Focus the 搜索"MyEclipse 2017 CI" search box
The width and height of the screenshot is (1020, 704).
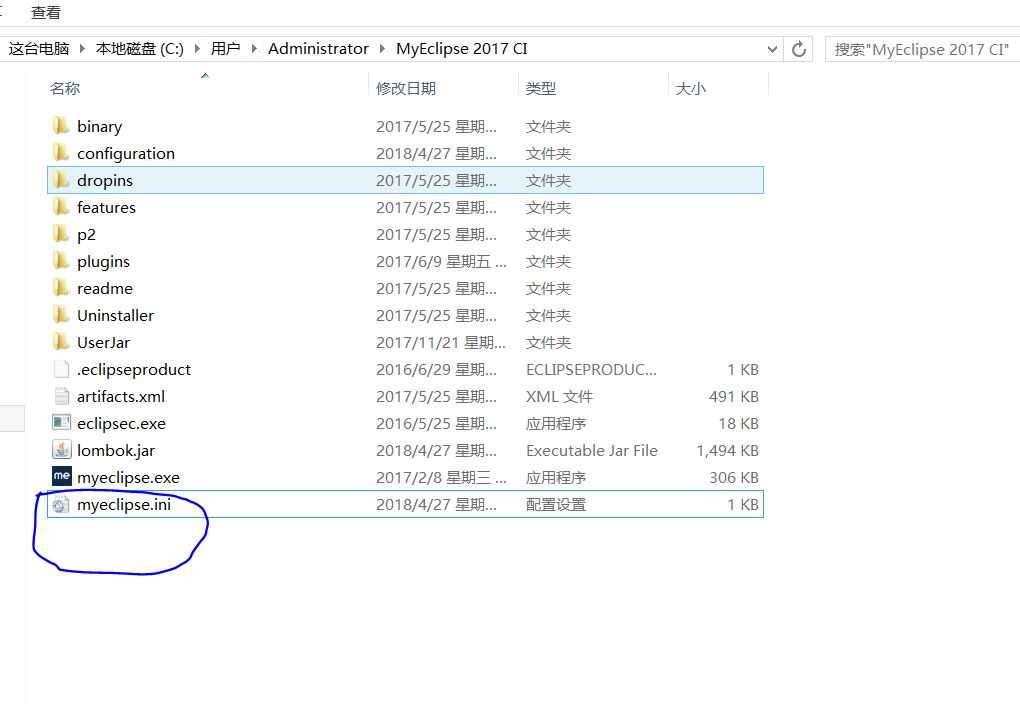click(x=922, y=49)
